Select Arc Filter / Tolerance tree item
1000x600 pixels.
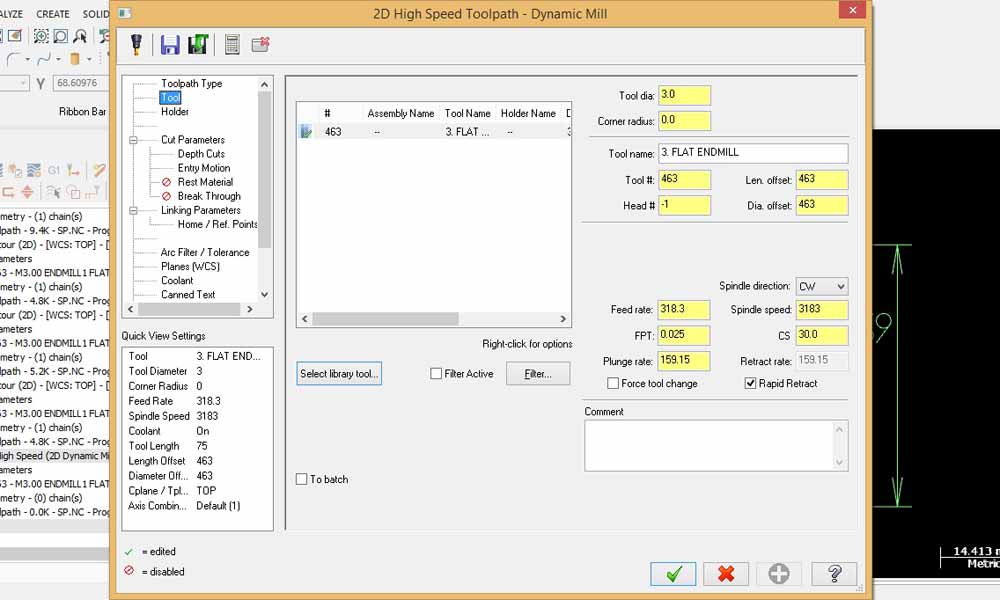point(205,252)
